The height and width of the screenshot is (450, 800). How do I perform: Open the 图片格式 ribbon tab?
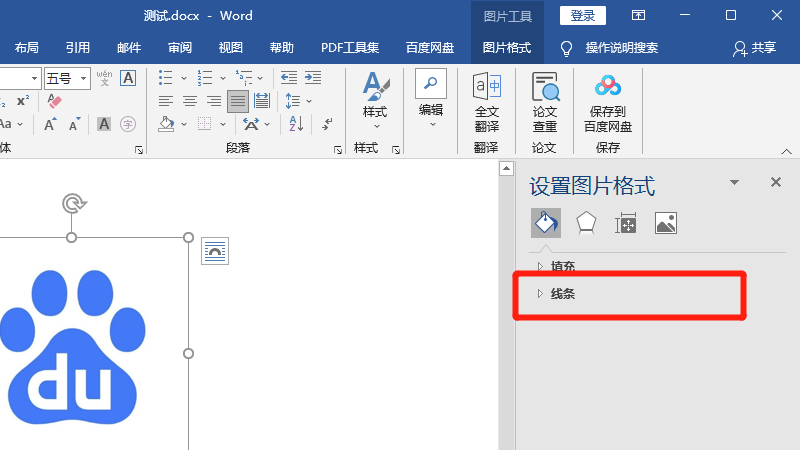tap(506, 47)
